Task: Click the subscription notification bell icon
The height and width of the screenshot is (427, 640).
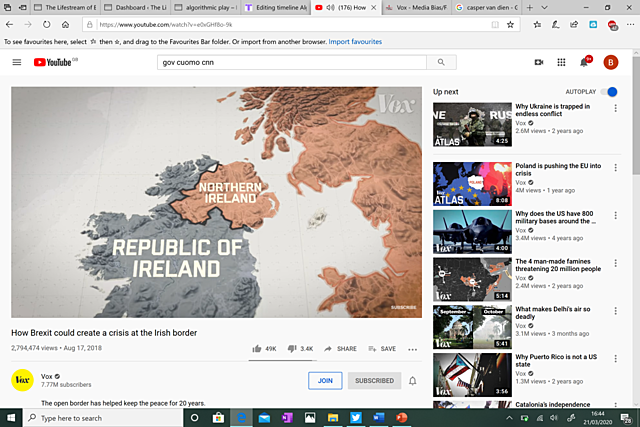Action: 413,380
